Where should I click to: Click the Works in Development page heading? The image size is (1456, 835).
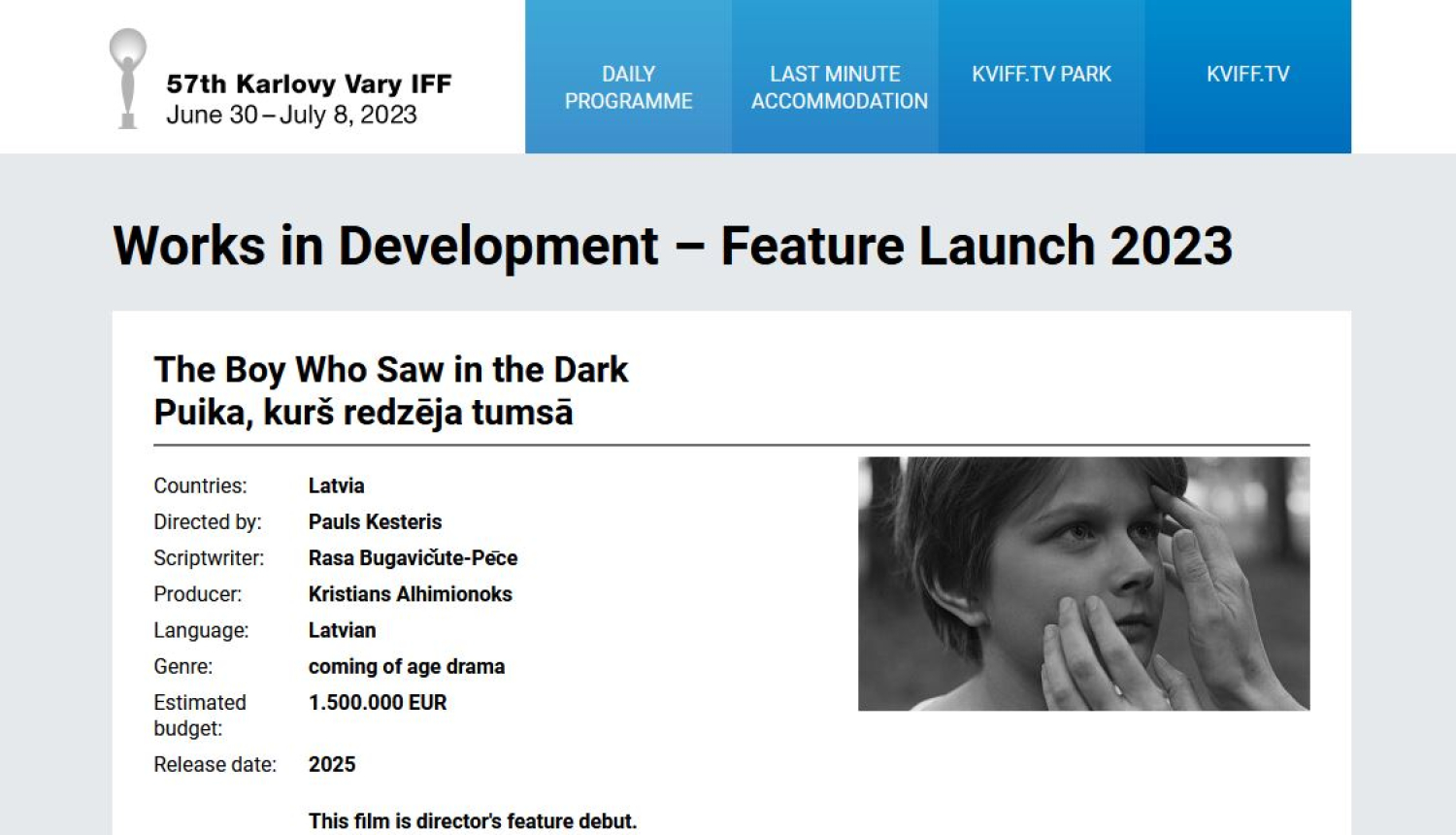672,246
